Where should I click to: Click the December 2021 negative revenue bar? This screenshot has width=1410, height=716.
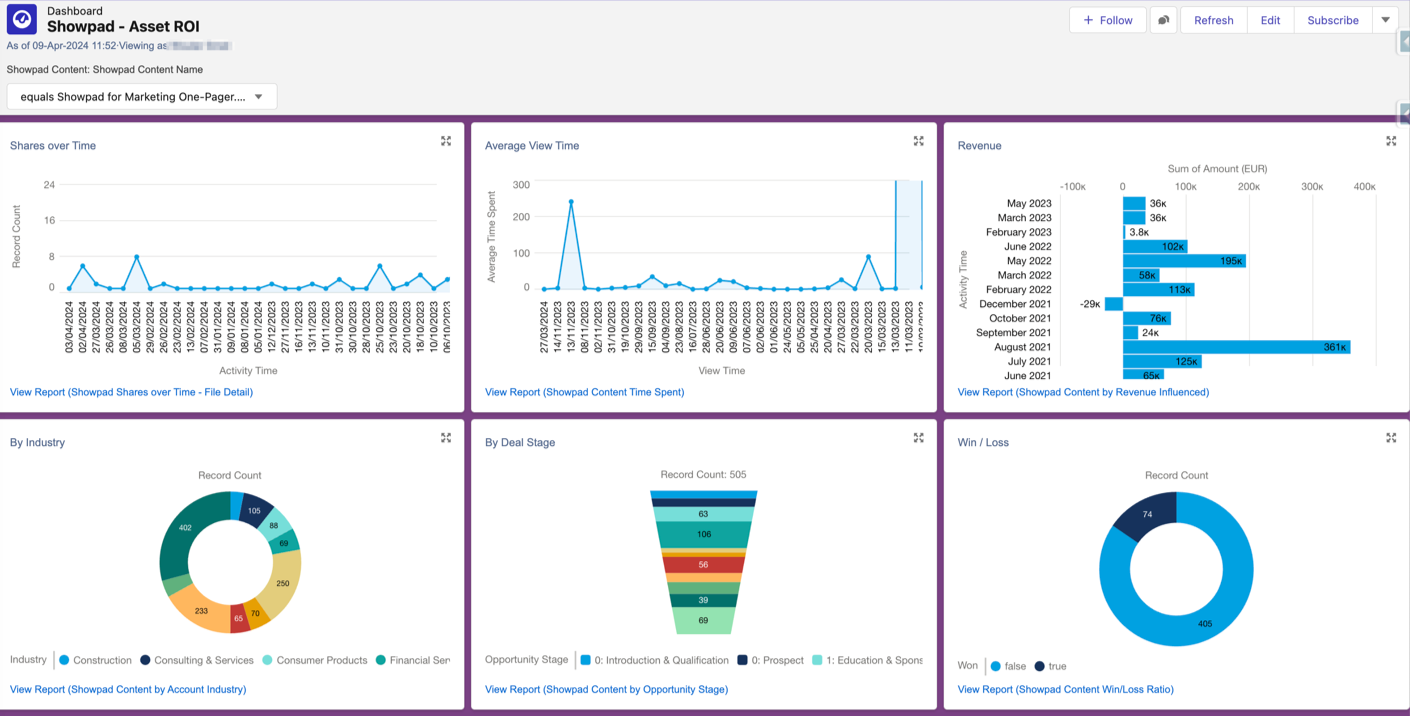pos(1114,304)
